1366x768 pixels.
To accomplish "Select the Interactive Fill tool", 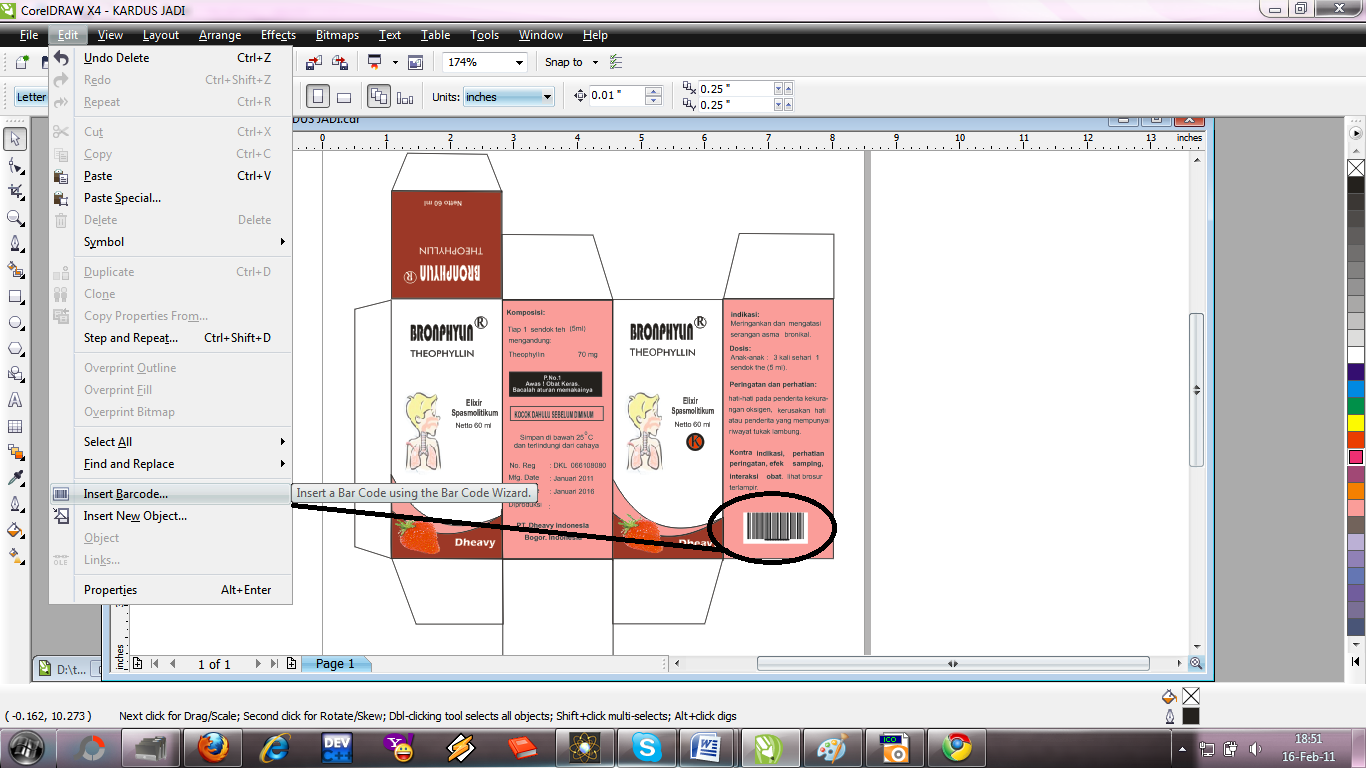I will [x=16, y=556].
